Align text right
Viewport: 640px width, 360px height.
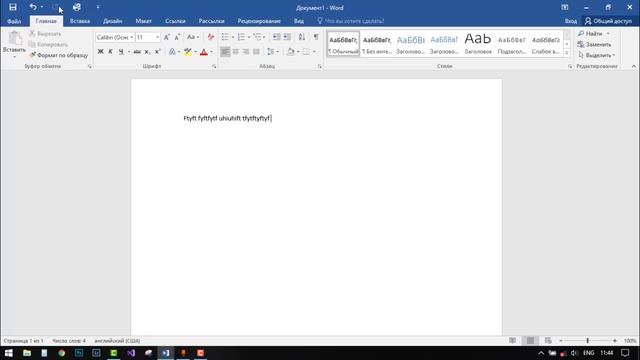pyautogui.click(x=246, y=51)
